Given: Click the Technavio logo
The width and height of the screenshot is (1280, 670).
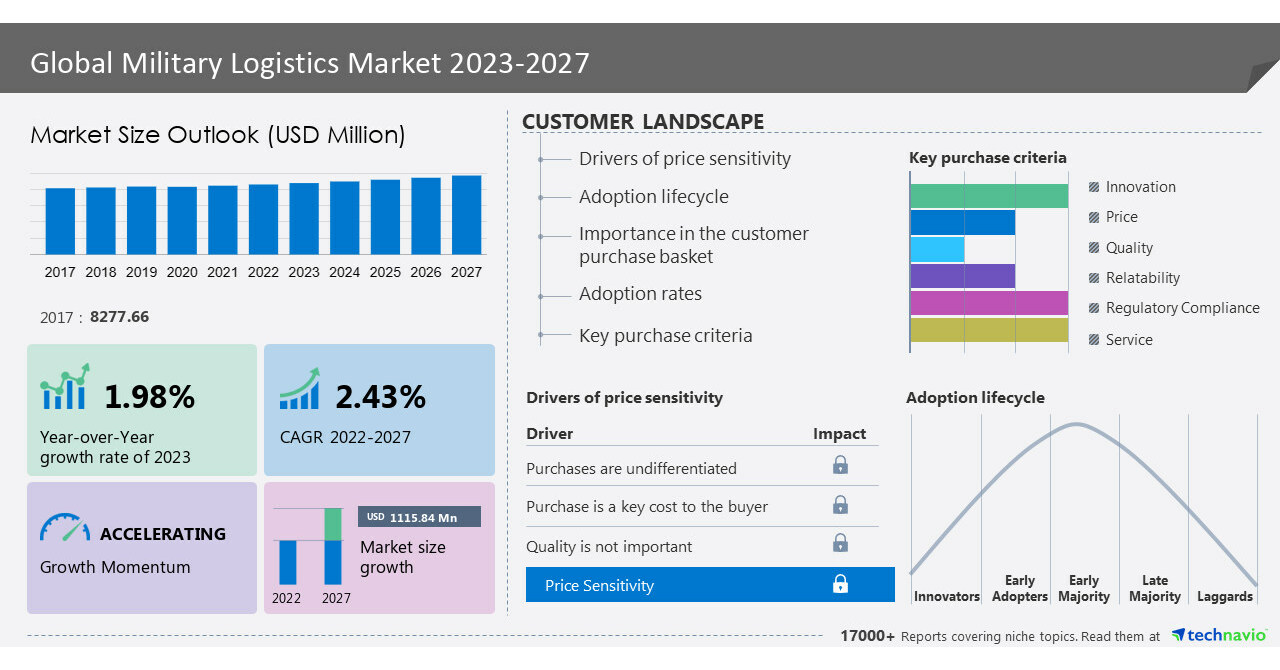Looking at the screenshot, I should pyautogui.click(x=1218, y=636).
